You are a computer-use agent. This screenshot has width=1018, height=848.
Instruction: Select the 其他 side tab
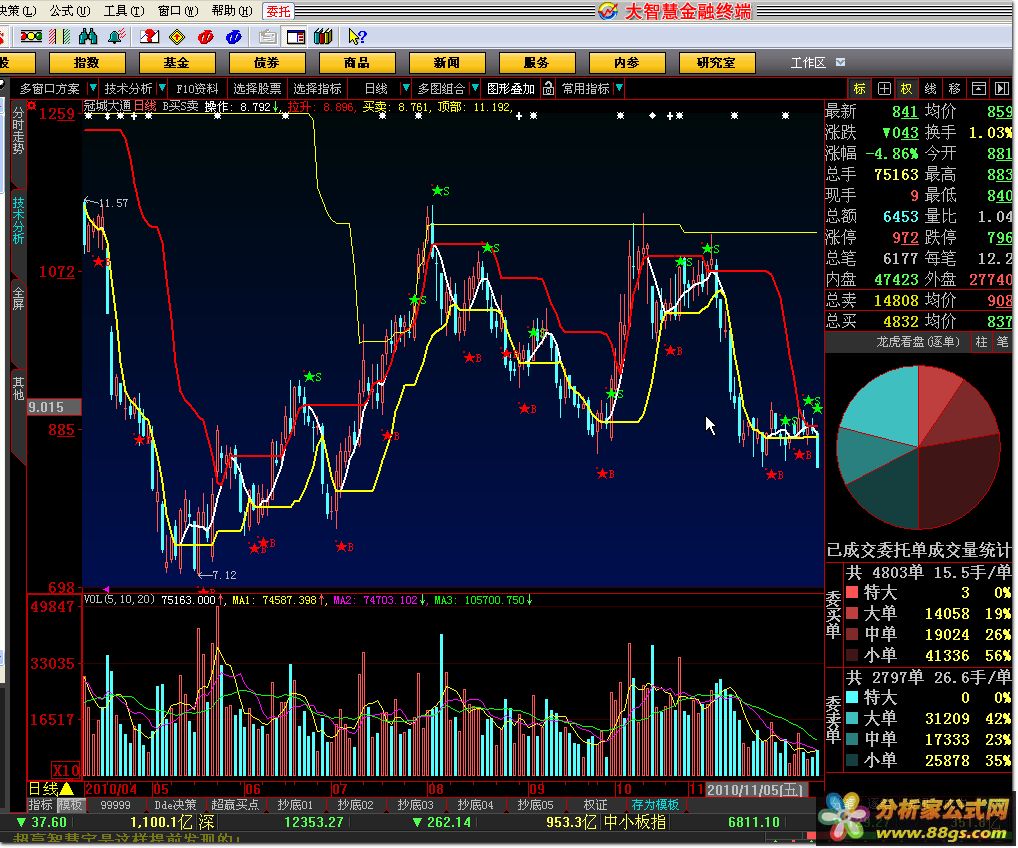(18, 388)
